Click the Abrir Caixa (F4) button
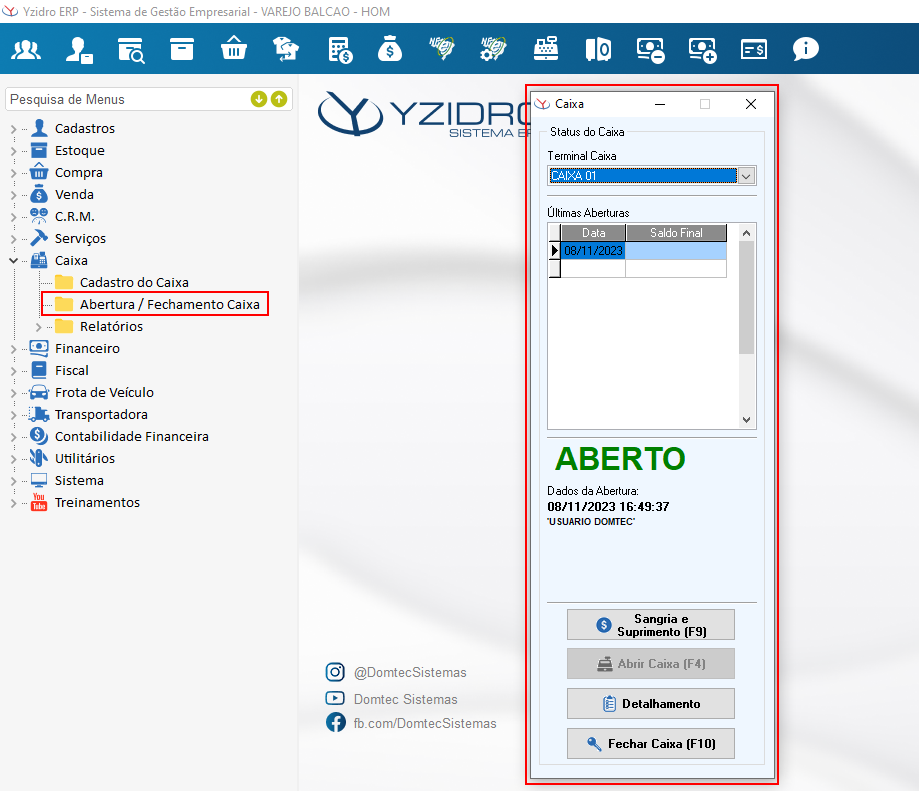This screenshot has height=791, width=919. pyautogui.click(x=651, y=664)
